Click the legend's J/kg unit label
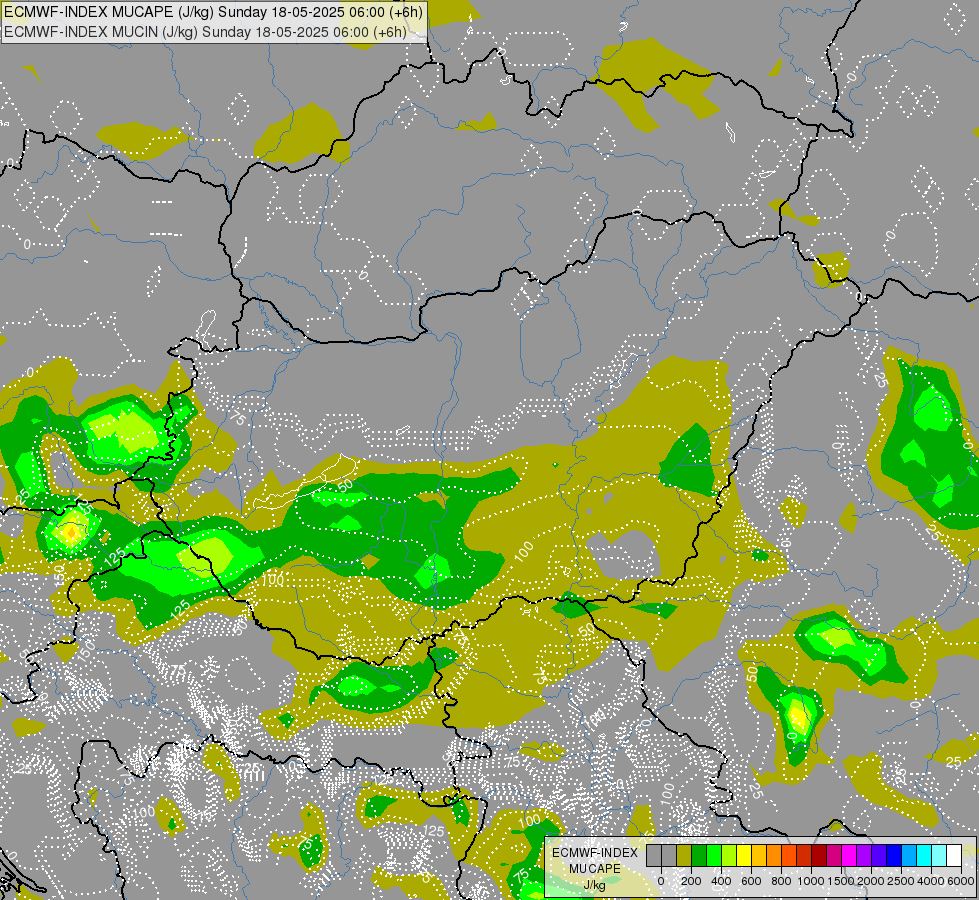The height and width of the screenshot is (900, 979). tap(595, 886)
